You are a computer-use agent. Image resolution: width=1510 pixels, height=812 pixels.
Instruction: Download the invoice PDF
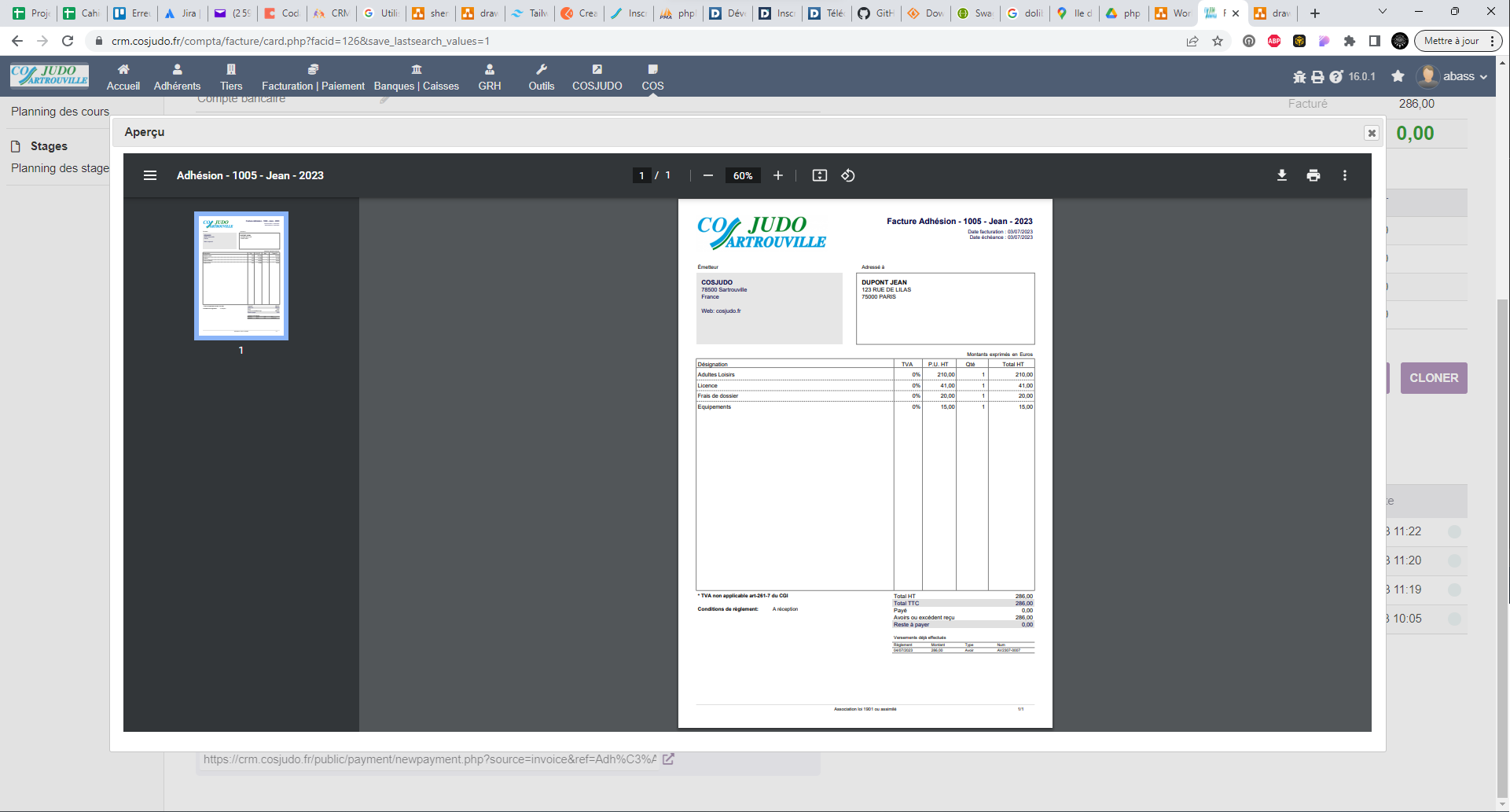coord(1282,175)
